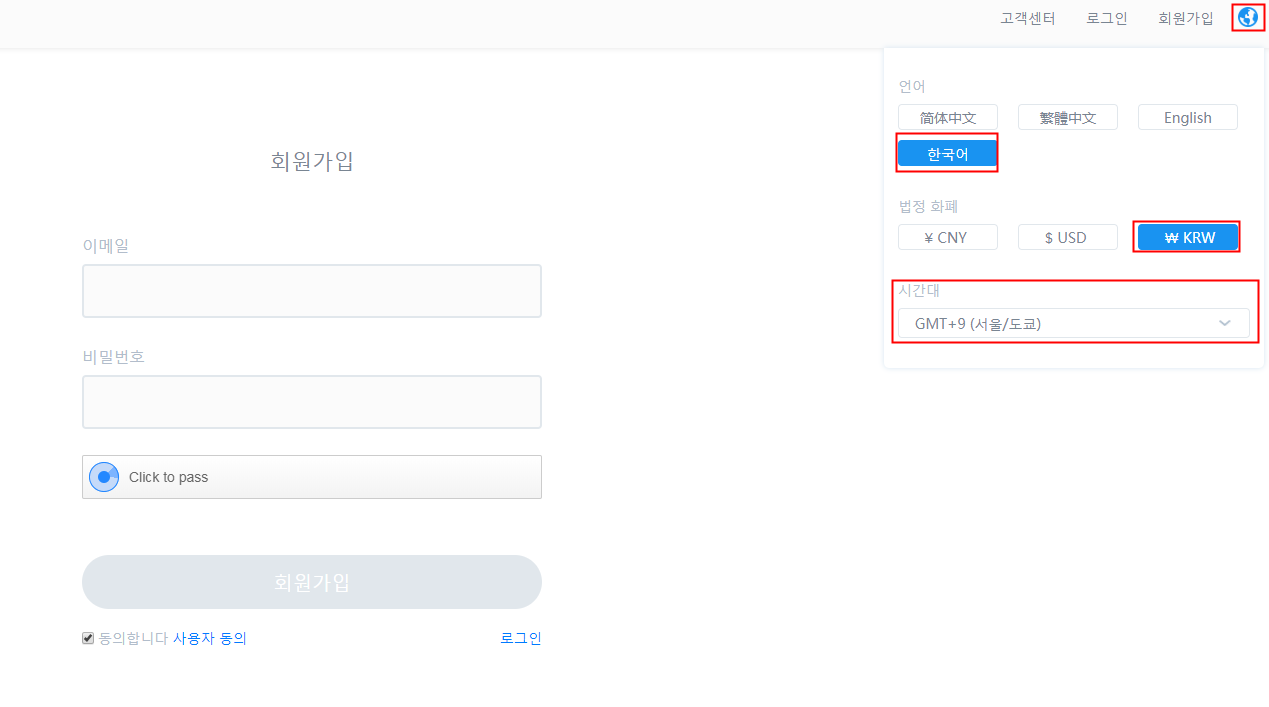The width and height of the screenshot is (1269, 707).
Task: Open the 고객센터 menu item
Action: pyautogui.click(x=1027, y=17)
